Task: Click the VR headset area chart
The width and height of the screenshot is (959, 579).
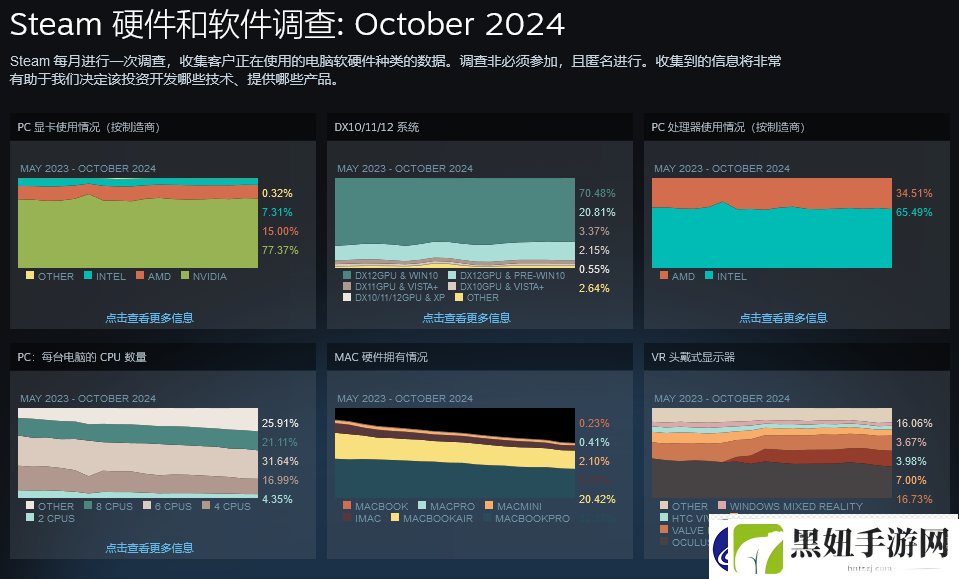Action: 772,453
